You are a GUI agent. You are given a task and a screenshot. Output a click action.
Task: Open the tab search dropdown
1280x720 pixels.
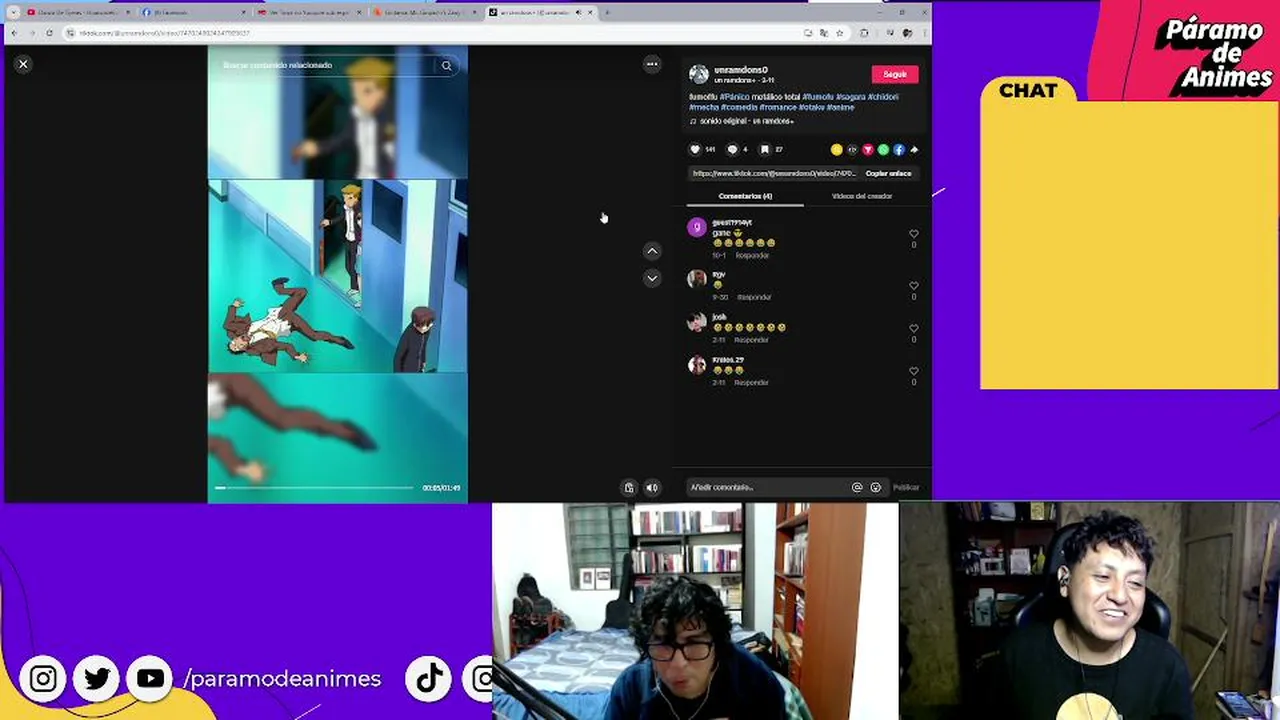(13, 12)
